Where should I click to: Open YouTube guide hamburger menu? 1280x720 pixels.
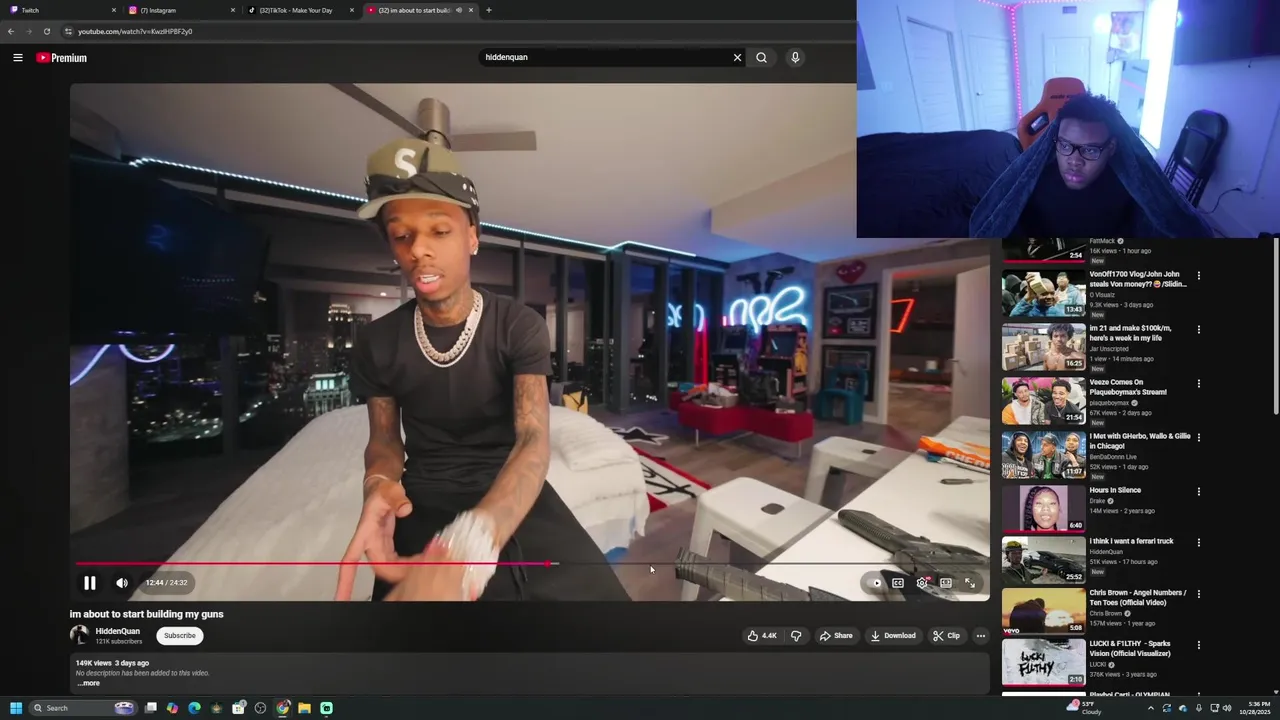click(18, 58)
